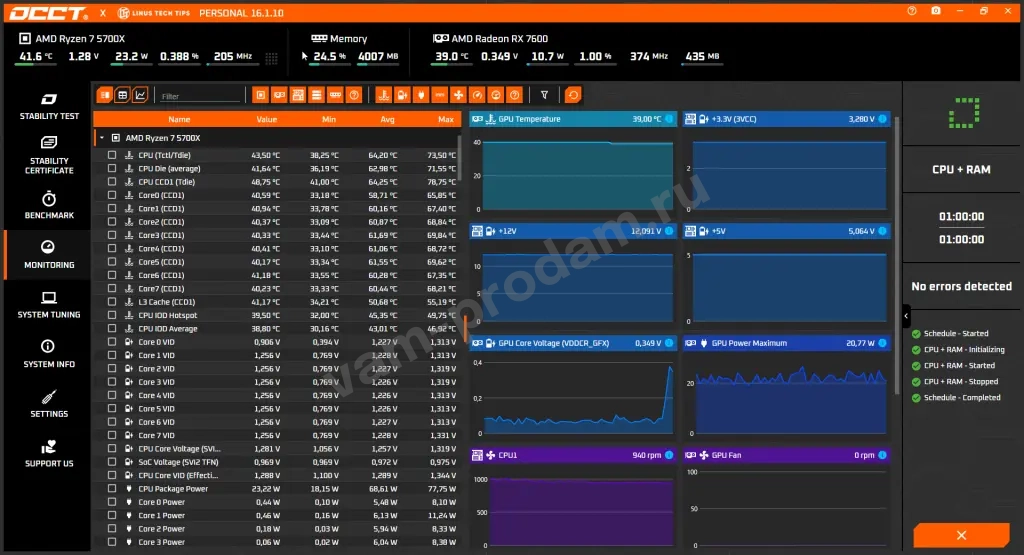Image resolution: width=1024 pixels, height=555 pixels.
Task: Check the CPU IOD Hotspot checkbox
Action: (x=112, y=315)
